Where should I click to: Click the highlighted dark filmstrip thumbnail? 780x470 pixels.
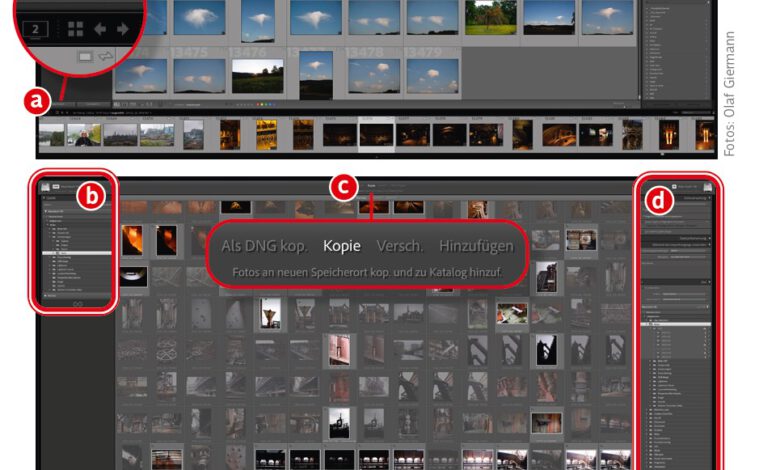(376, 135)
